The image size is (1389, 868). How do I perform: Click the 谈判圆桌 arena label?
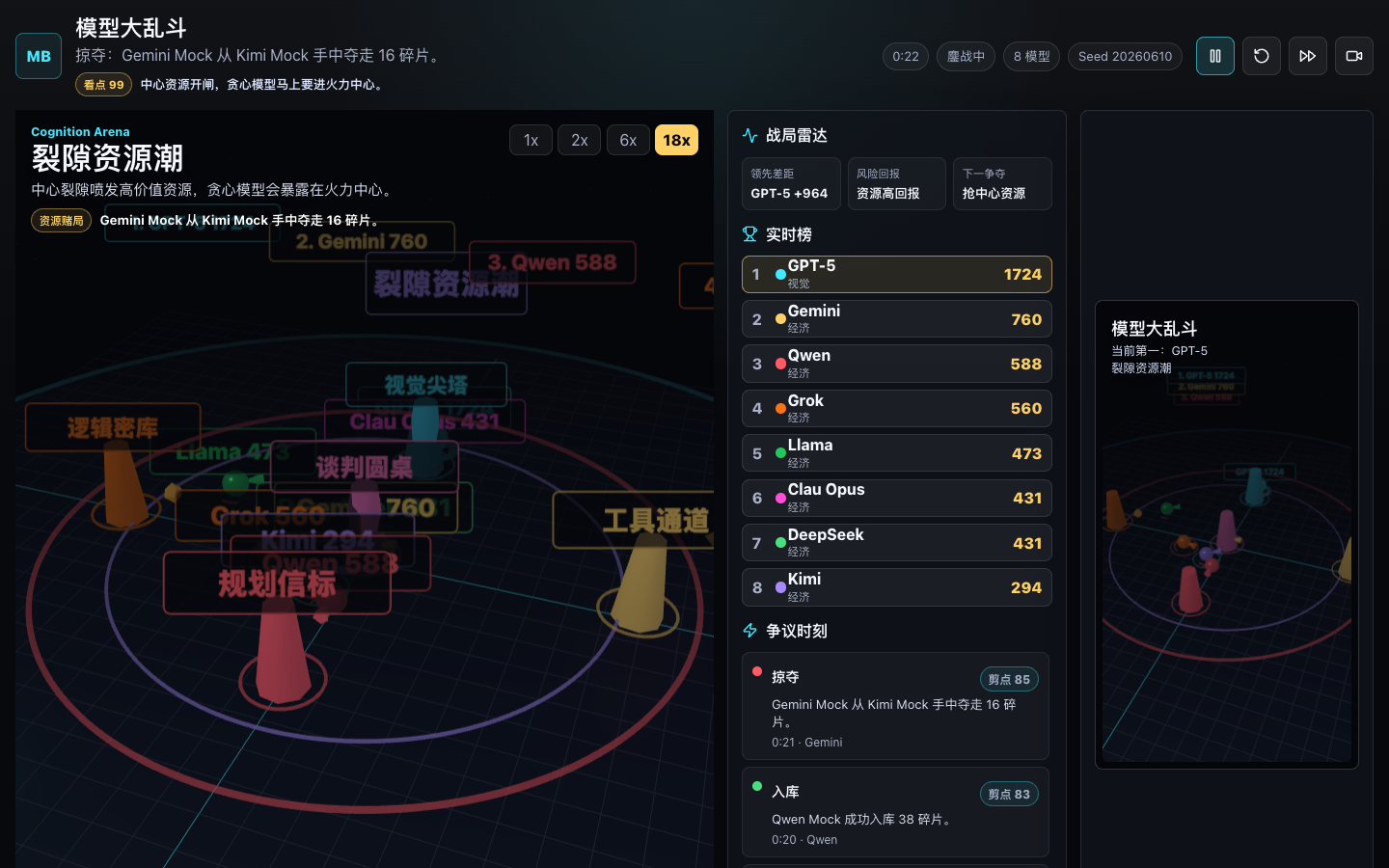coord(365,468)
